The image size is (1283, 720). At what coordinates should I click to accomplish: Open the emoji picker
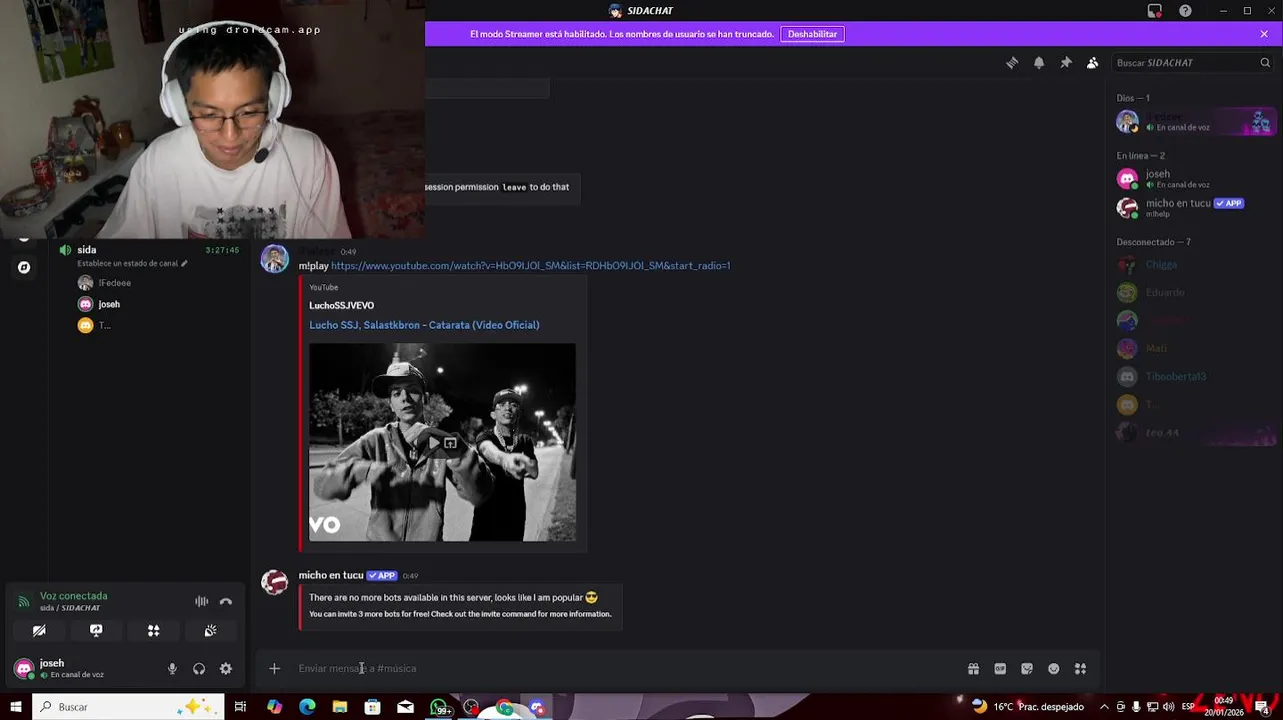click(1054, 669)
